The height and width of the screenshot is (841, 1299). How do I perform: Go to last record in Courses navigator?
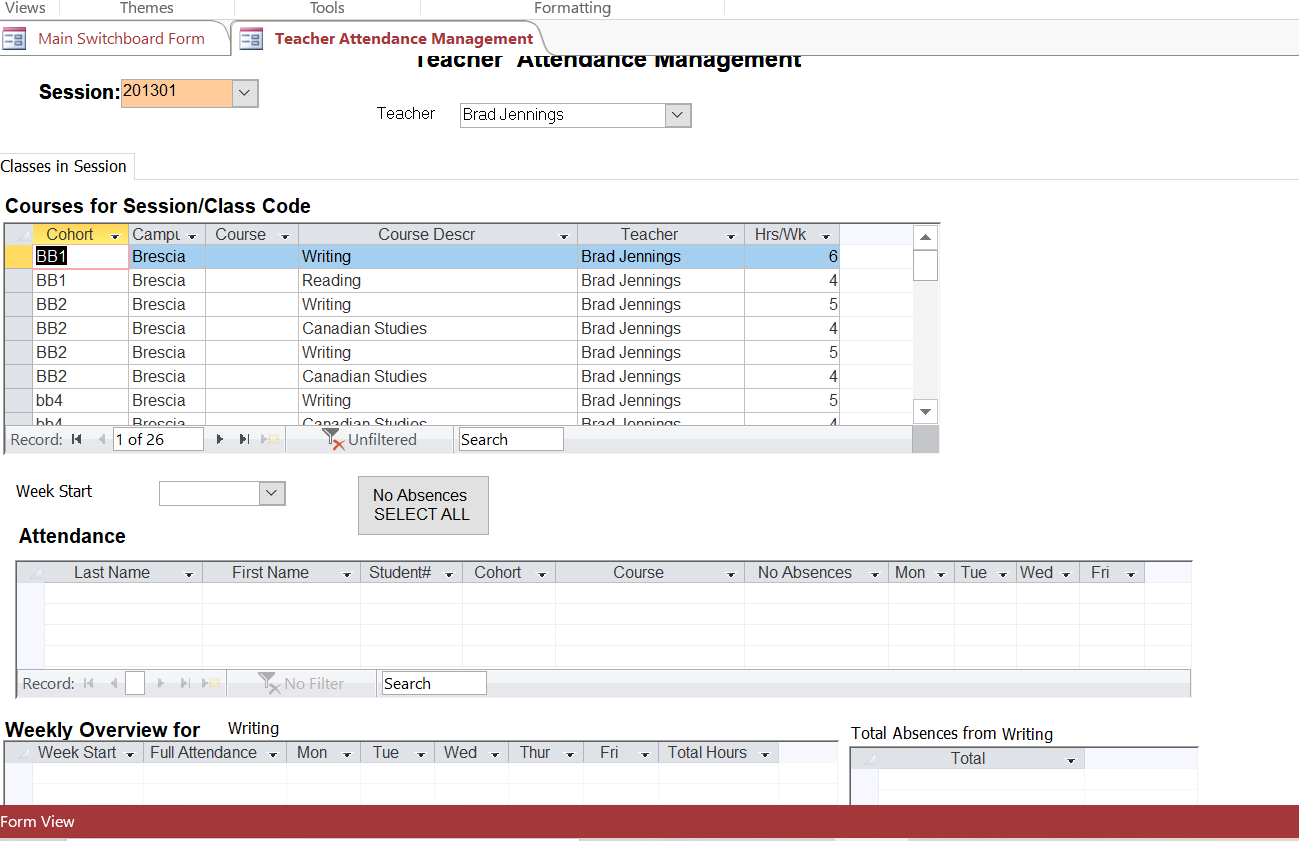(x=244, y=439)
